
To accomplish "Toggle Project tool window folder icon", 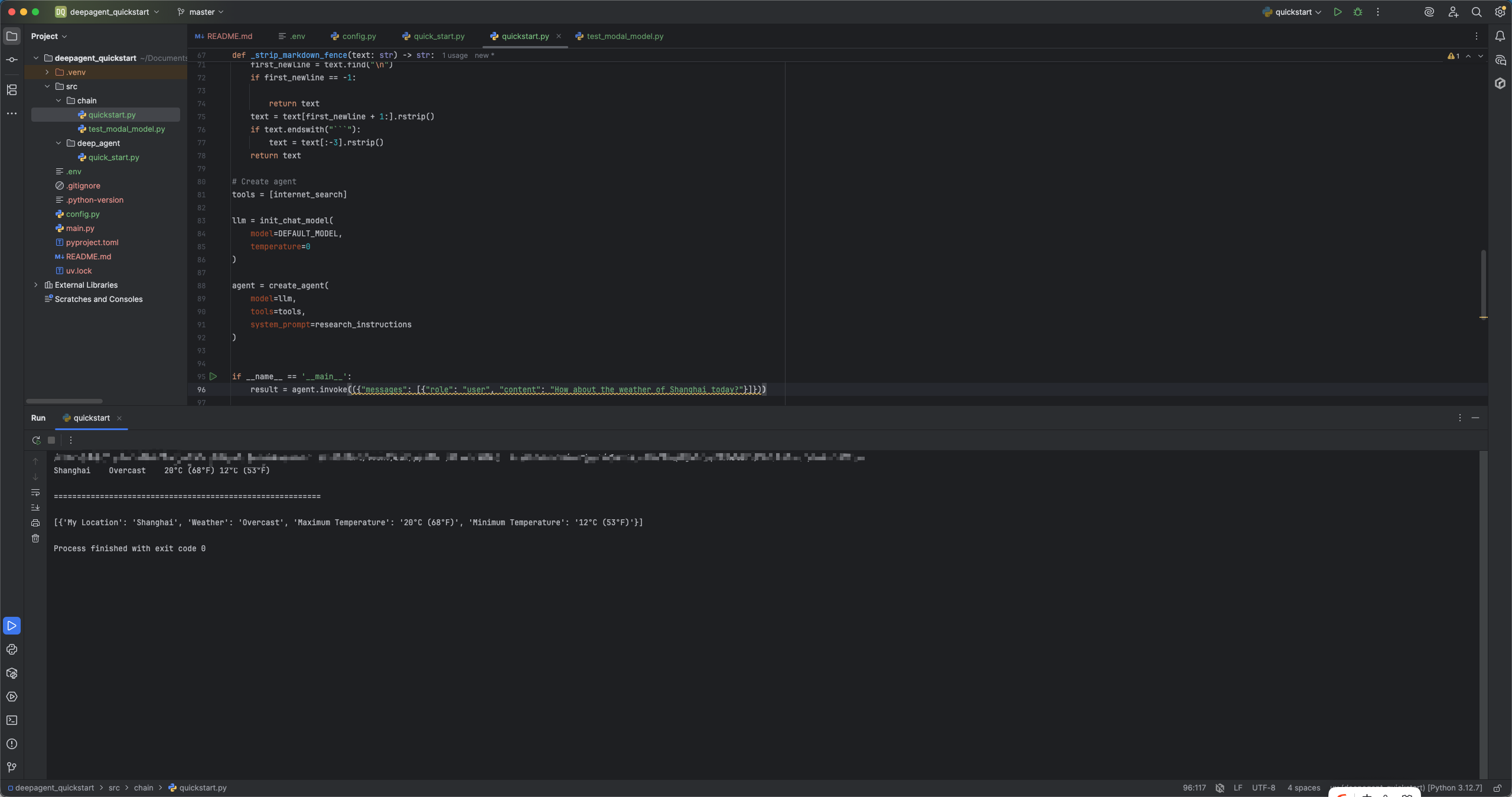I will (x=12, y=36).
